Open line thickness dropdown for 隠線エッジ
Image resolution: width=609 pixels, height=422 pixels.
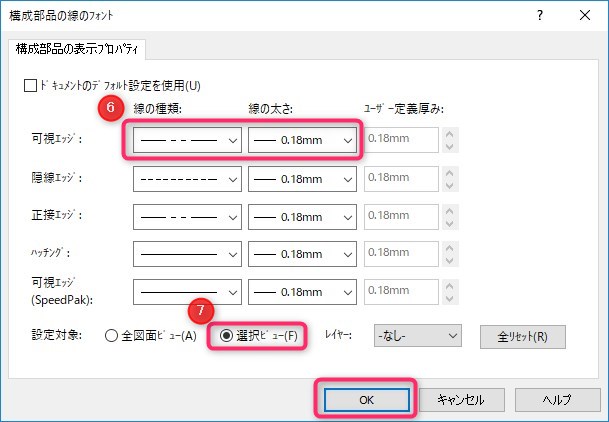303,179
